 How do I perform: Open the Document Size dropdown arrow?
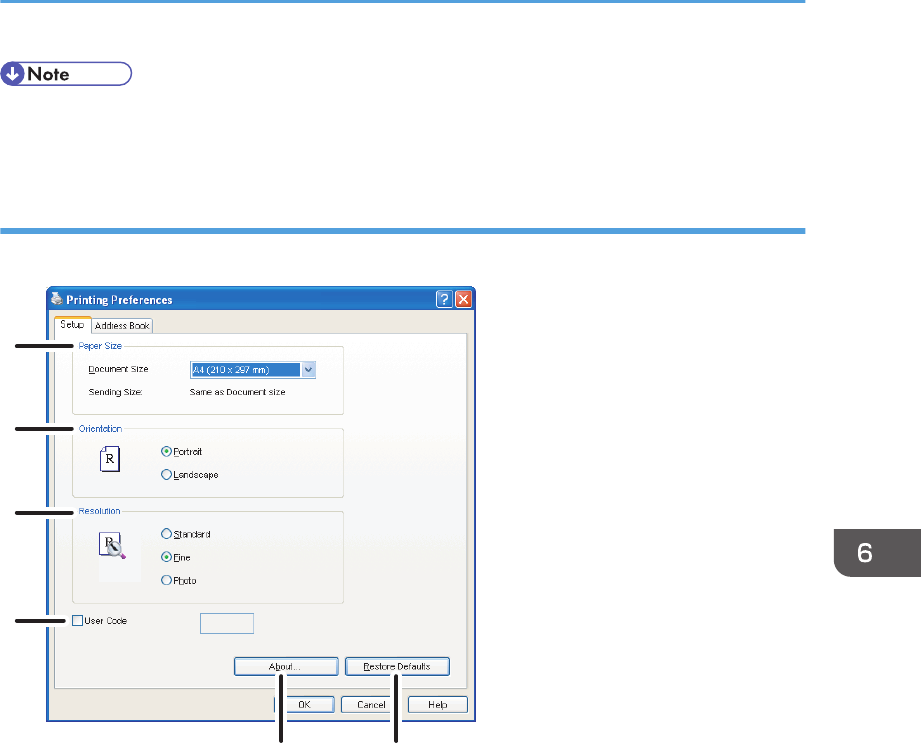[308, 369]
